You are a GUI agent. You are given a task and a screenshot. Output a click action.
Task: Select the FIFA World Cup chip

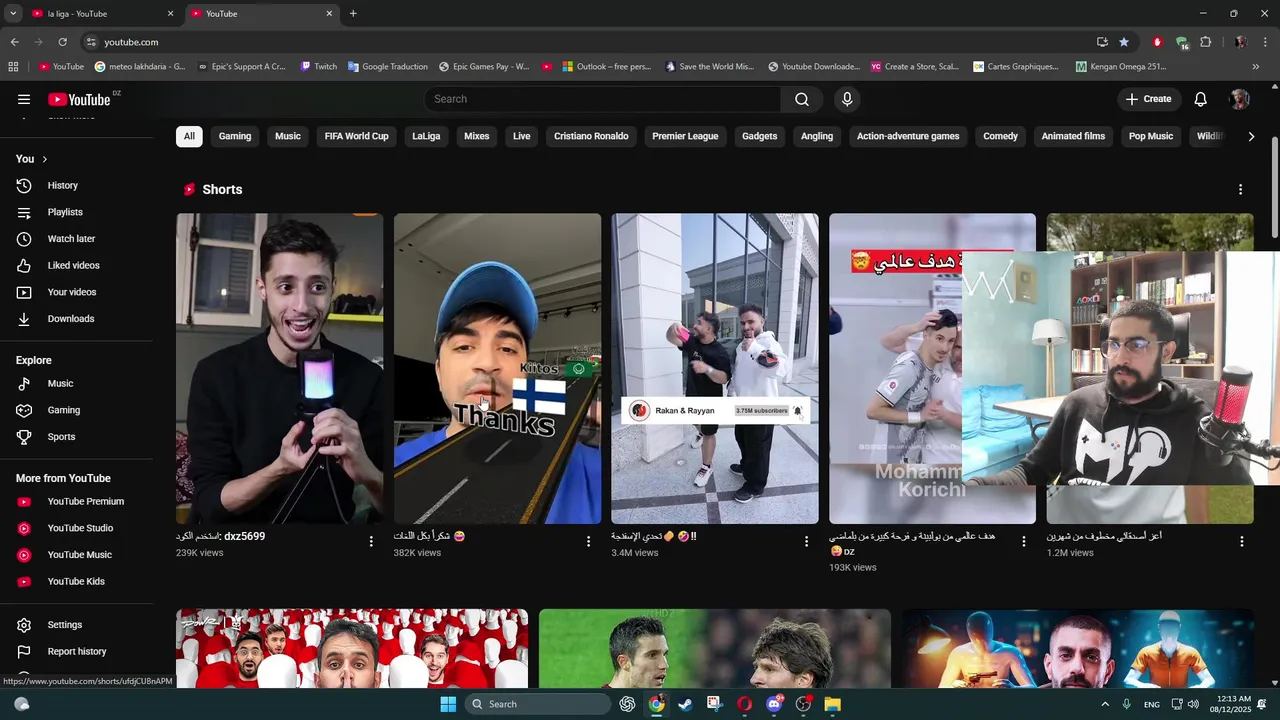[x=356, y=136]
